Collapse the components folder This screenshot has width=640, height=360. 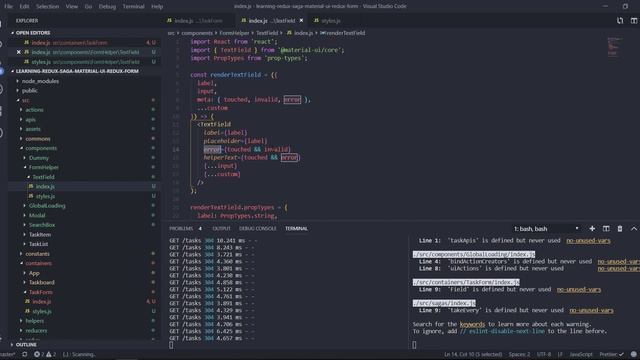click(41, 148)
